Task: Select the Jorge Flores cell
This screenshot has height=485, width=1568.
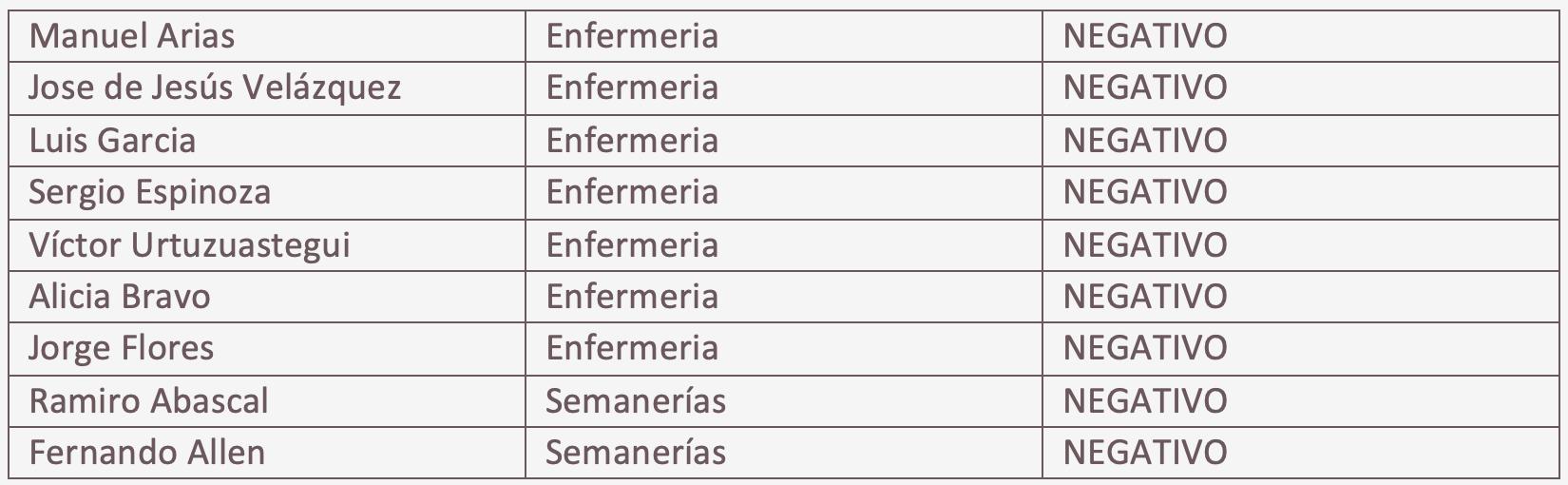Action: pyautogui.click(x=122, y=348)
